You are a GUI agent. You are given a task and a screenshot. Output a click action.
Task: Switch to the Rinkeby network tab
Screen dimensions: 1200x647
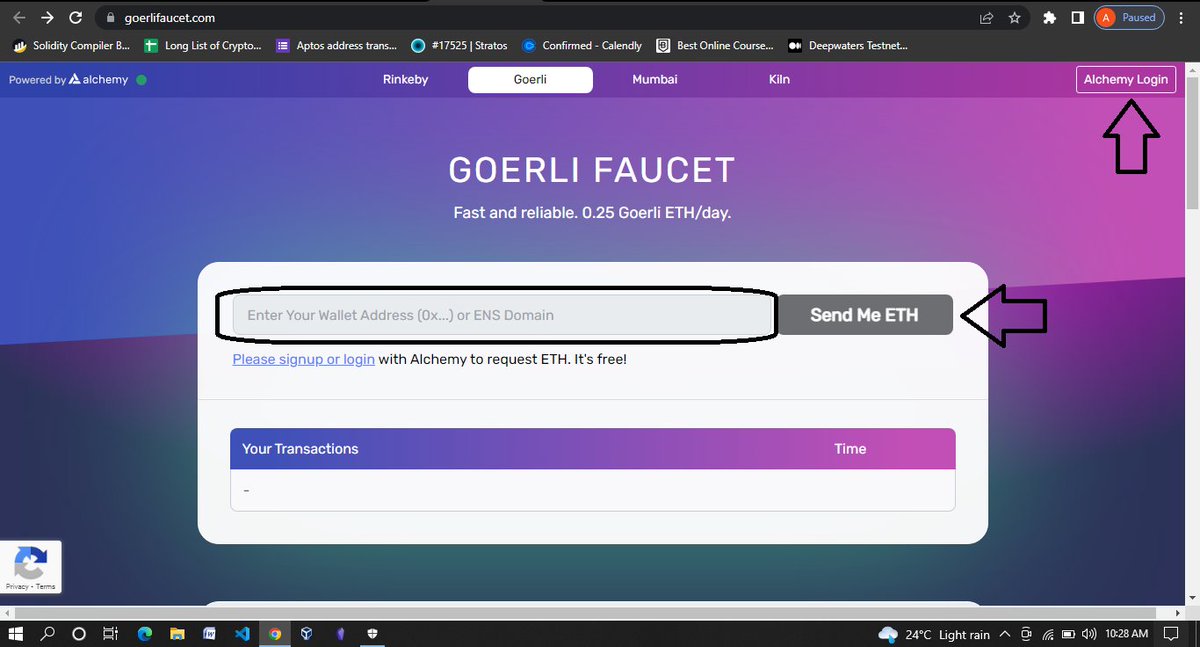[405, 79]
